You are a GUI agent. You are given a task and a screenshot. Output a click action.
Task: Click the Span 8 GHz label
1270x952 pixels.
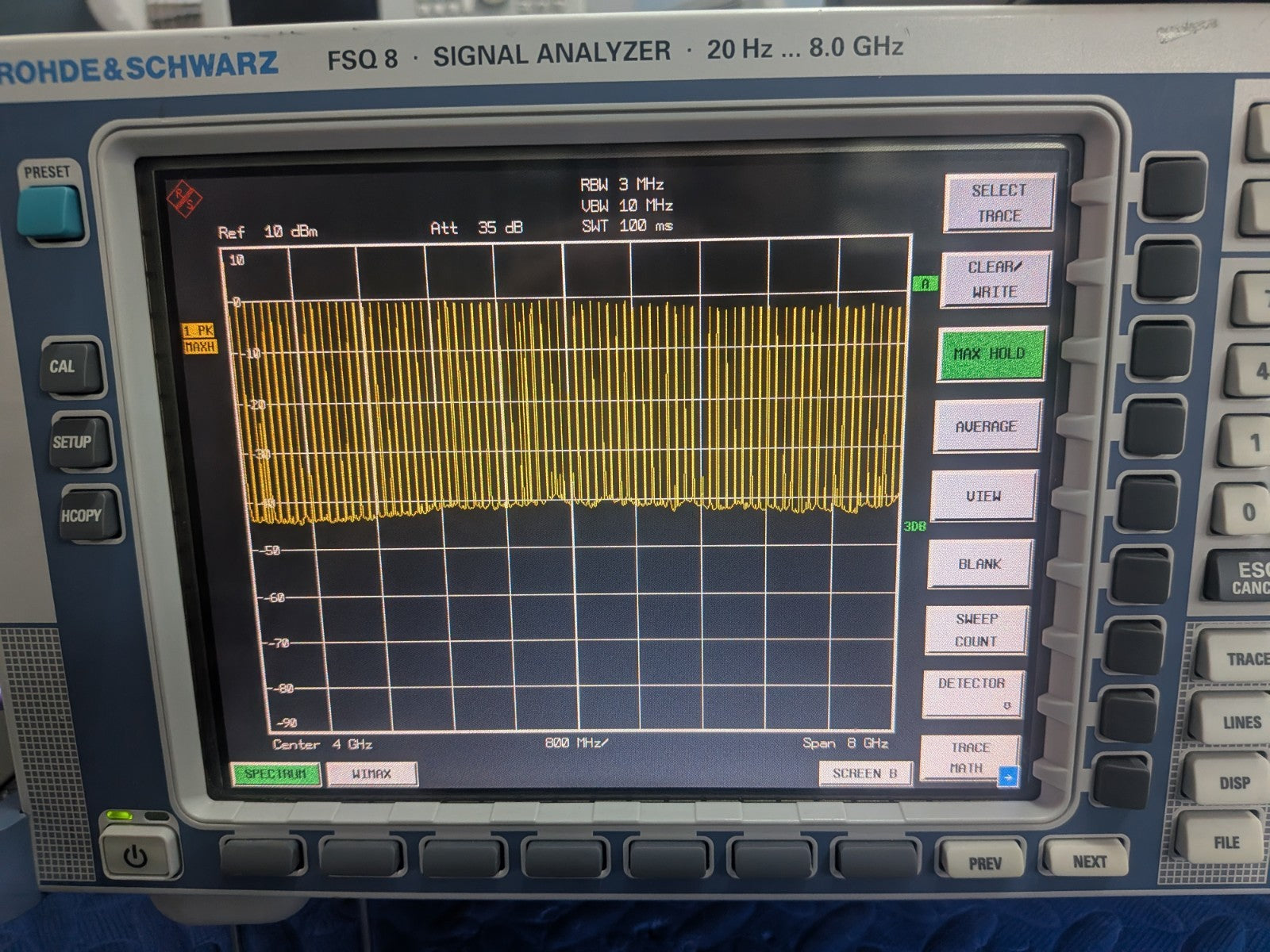tap(845, 743)
